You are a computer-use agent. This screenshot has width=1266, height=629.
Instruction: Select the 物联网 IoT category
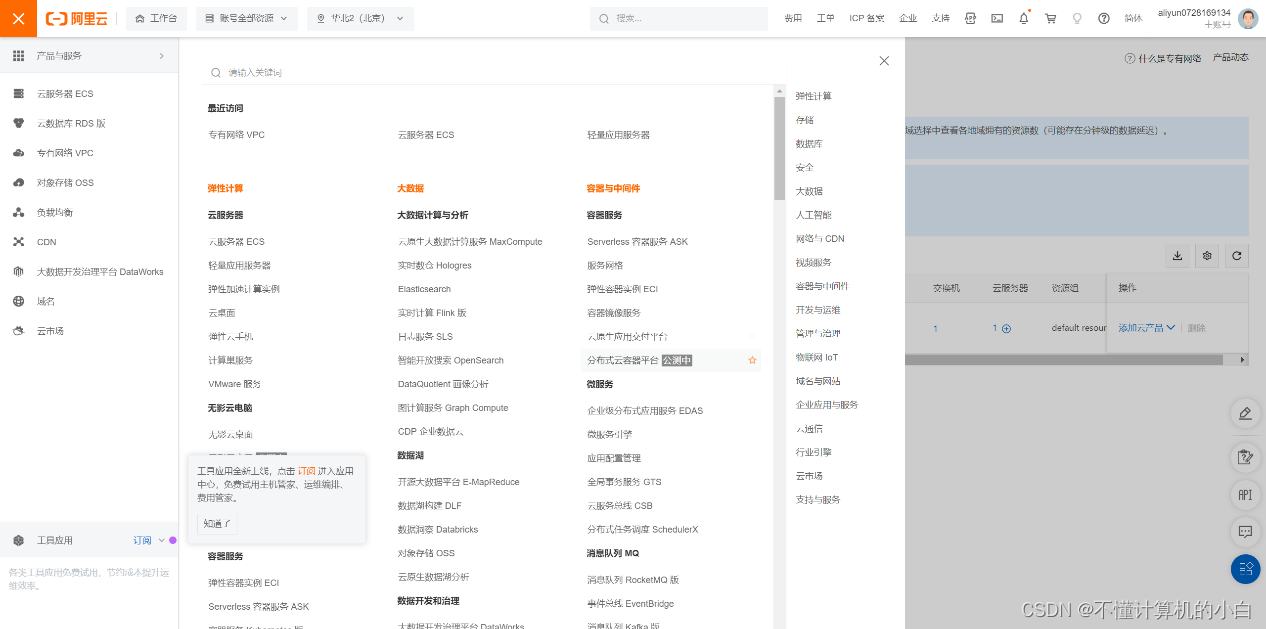click(817, 357)
